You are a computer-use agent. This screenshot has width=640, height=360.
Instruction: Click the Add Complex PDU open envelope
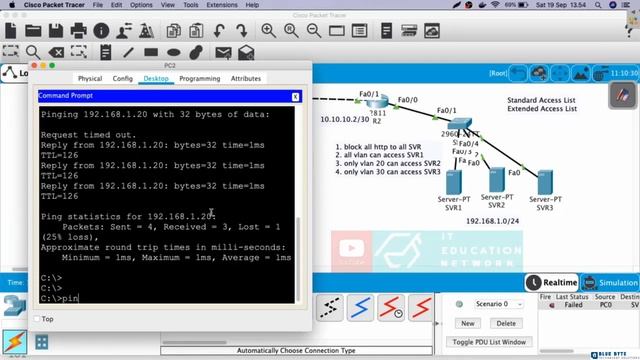[246, 52]
